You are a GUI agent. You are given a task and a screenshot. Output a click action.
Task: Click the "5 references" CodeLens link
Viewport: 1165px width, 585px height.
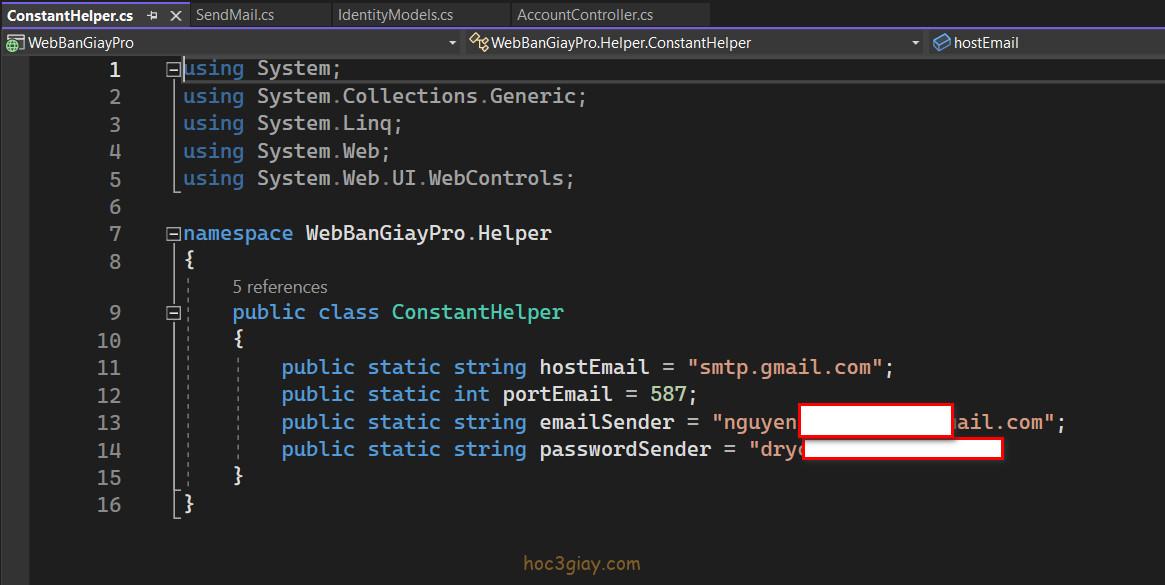[280, 287]
